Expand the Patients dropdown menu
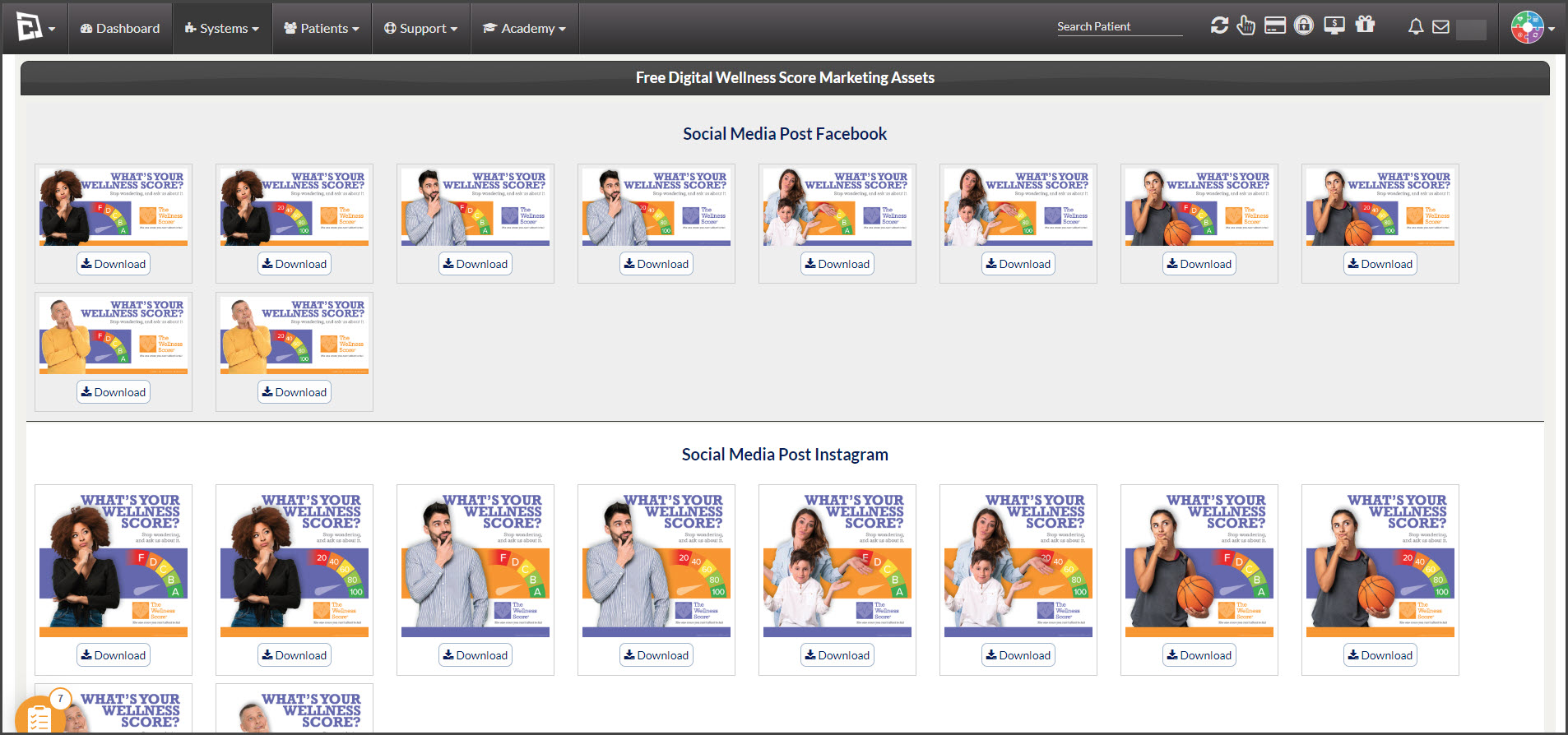1568x735 pixels. coord(322,29)
